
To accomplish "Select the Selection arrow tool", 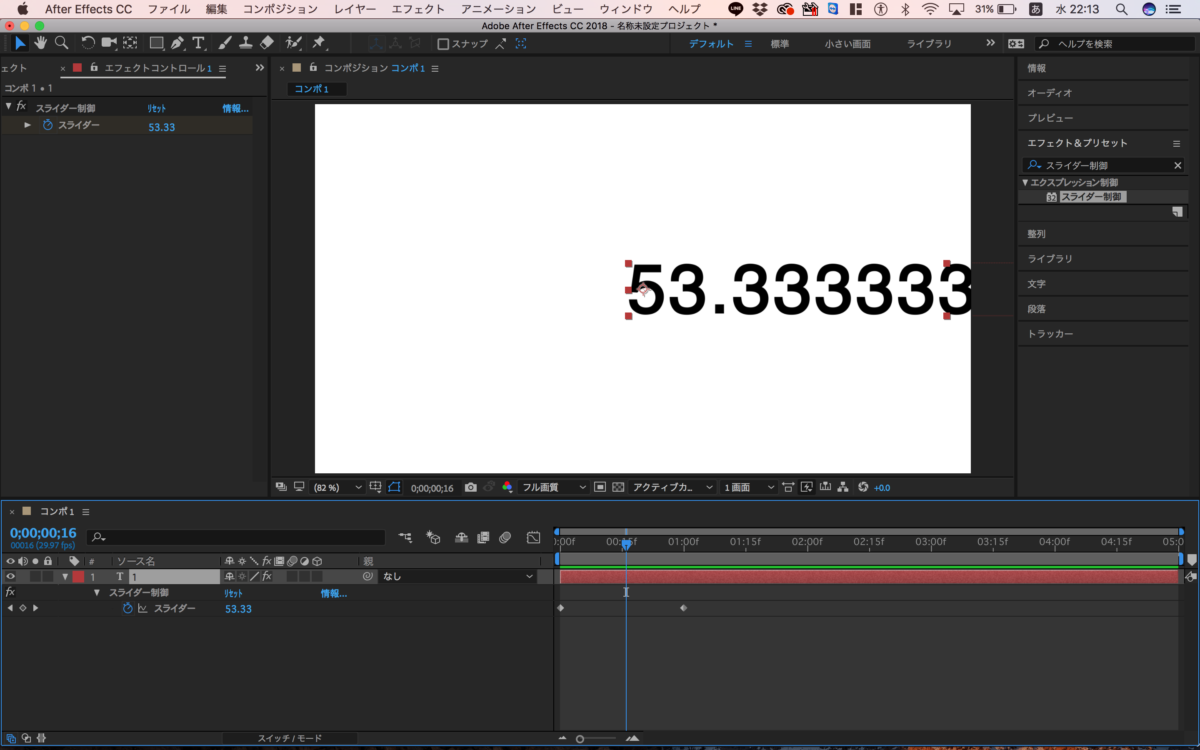I will (21, 43).
